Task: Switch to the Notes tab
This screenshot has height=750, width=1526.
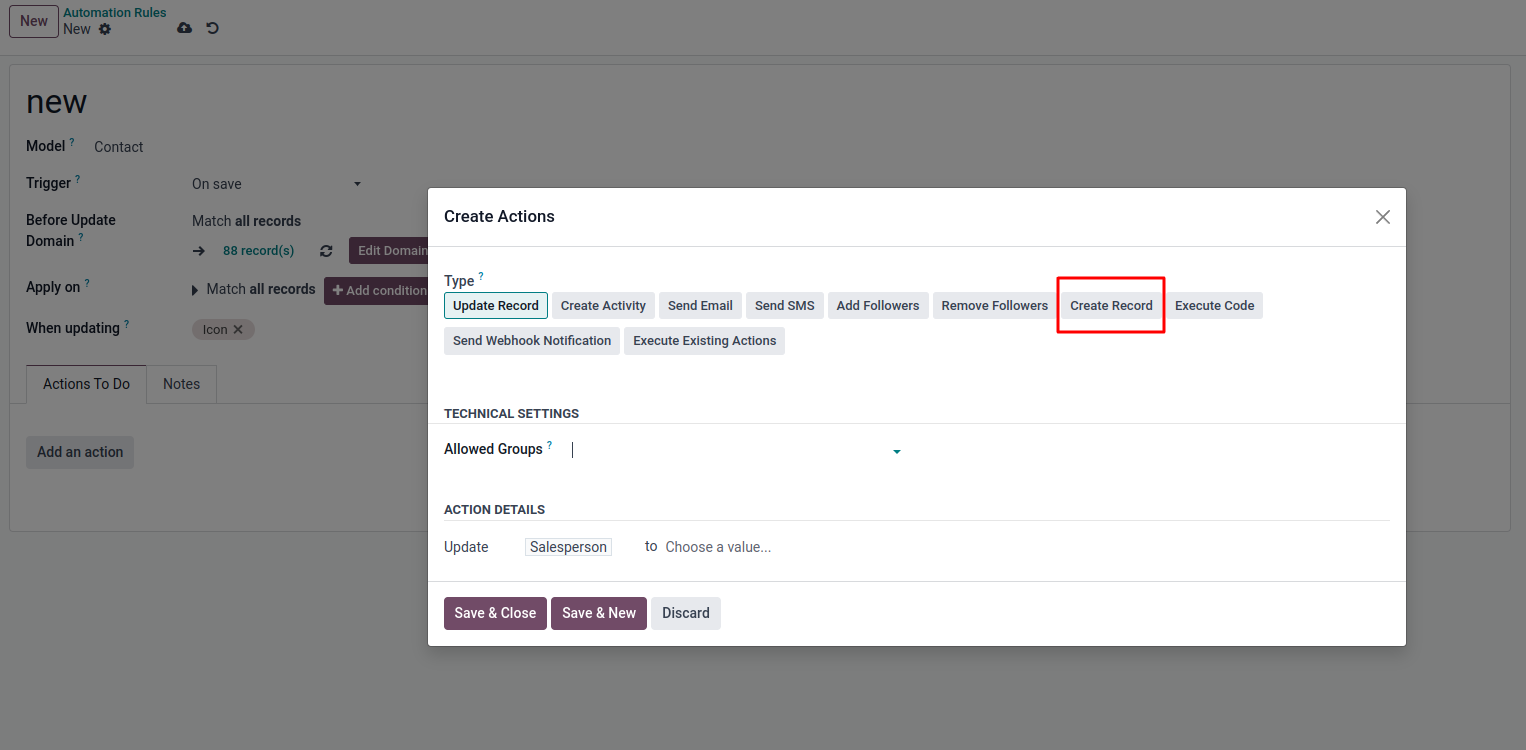Action: point(182,384)
